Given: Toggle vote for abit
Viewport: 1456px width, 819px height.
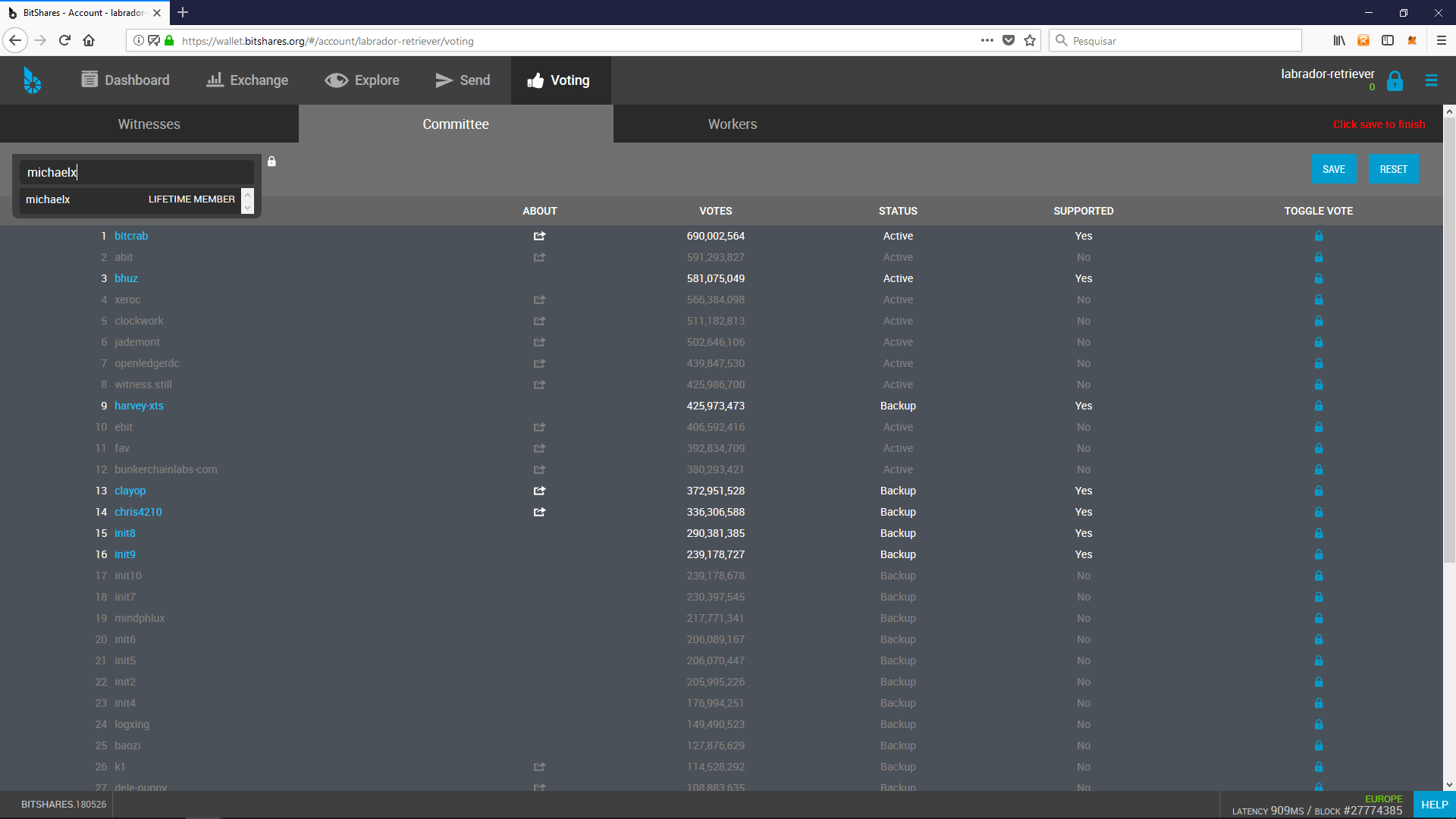Looking at the screenshot, I should coord(1318,257).
